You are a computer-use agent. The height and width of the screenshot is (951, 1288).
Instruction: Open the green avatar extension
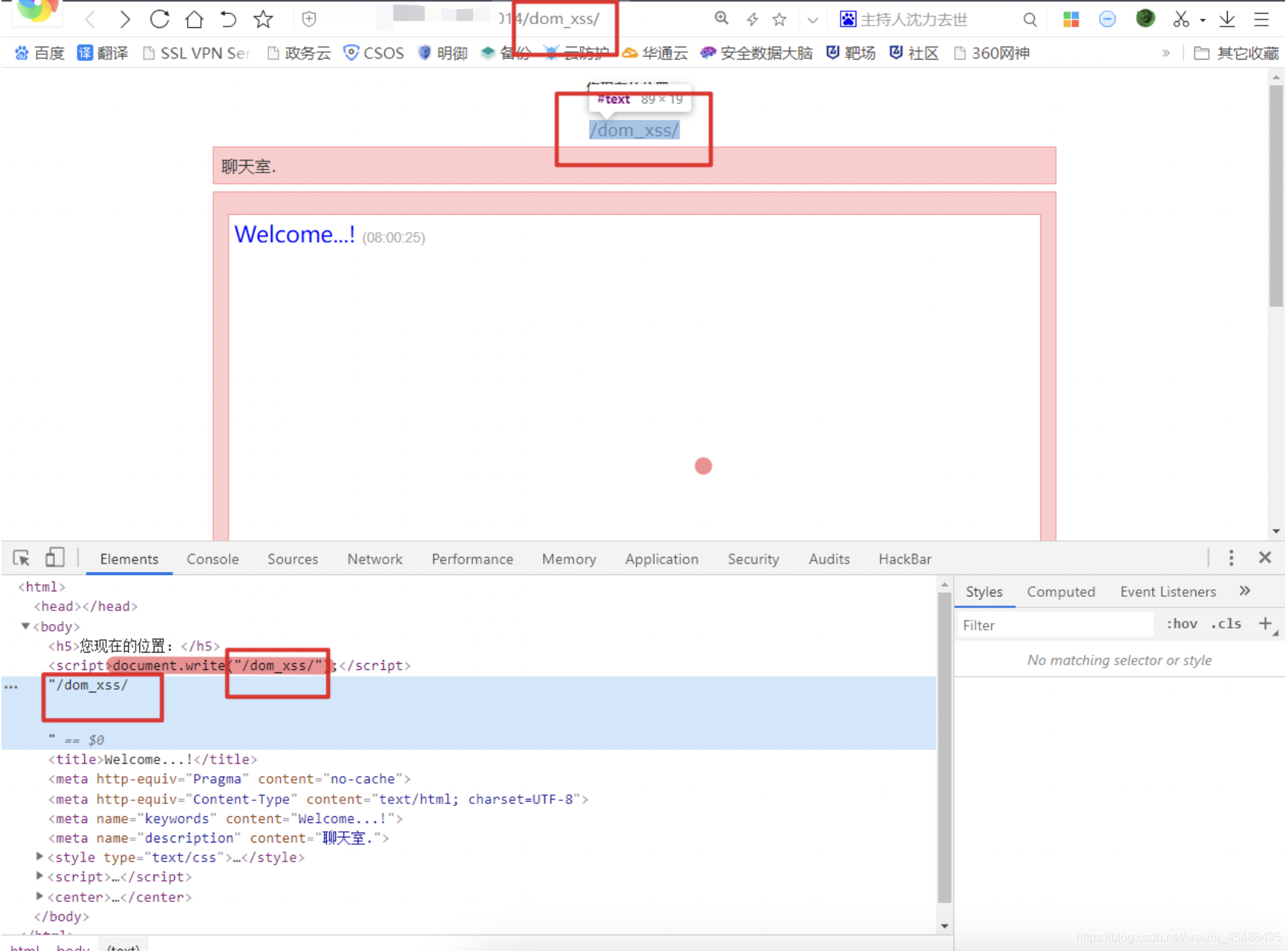pos(1145,18)
